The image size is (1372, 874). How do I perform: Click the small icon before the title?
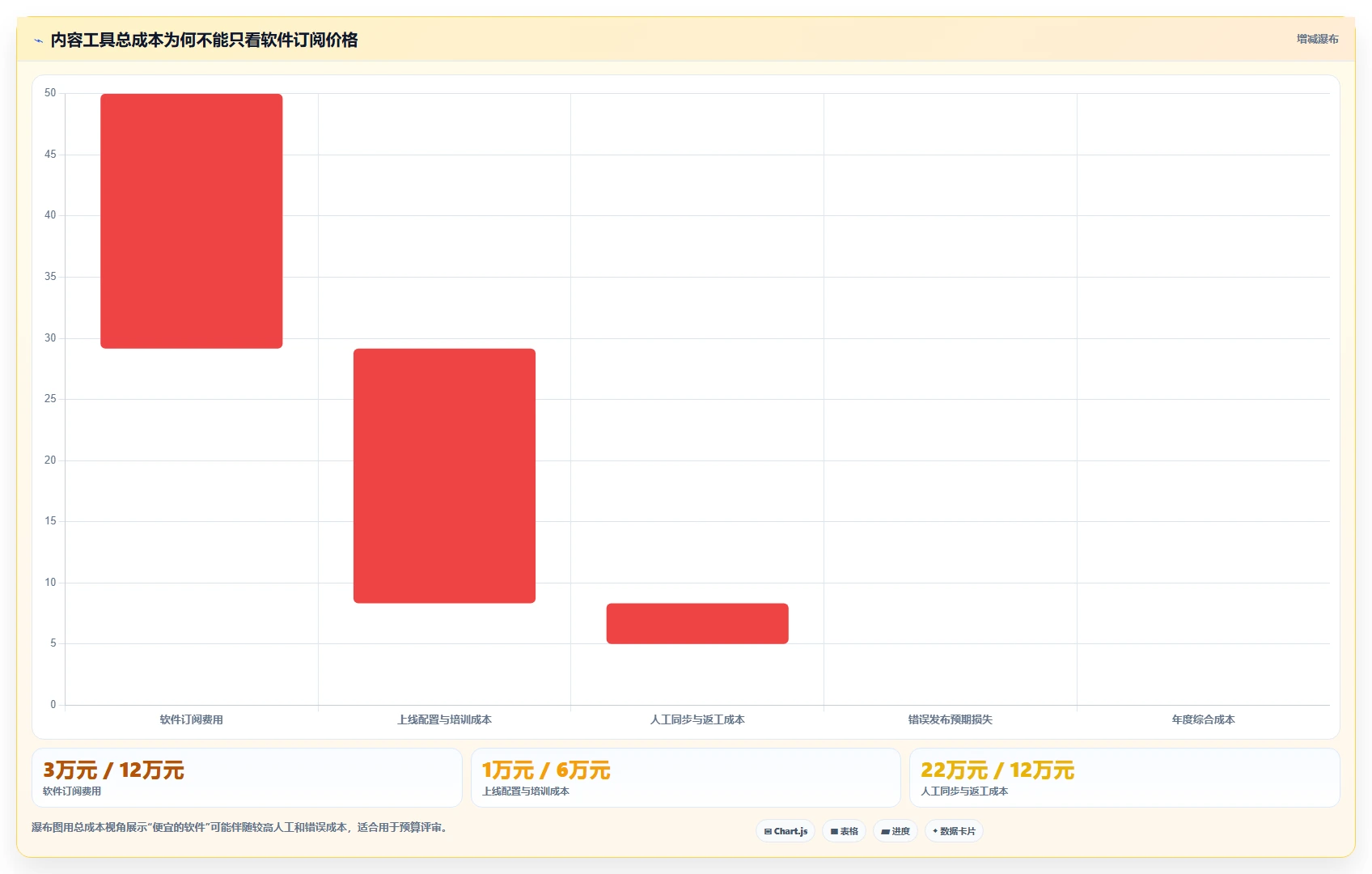click(x=38, y=40)
